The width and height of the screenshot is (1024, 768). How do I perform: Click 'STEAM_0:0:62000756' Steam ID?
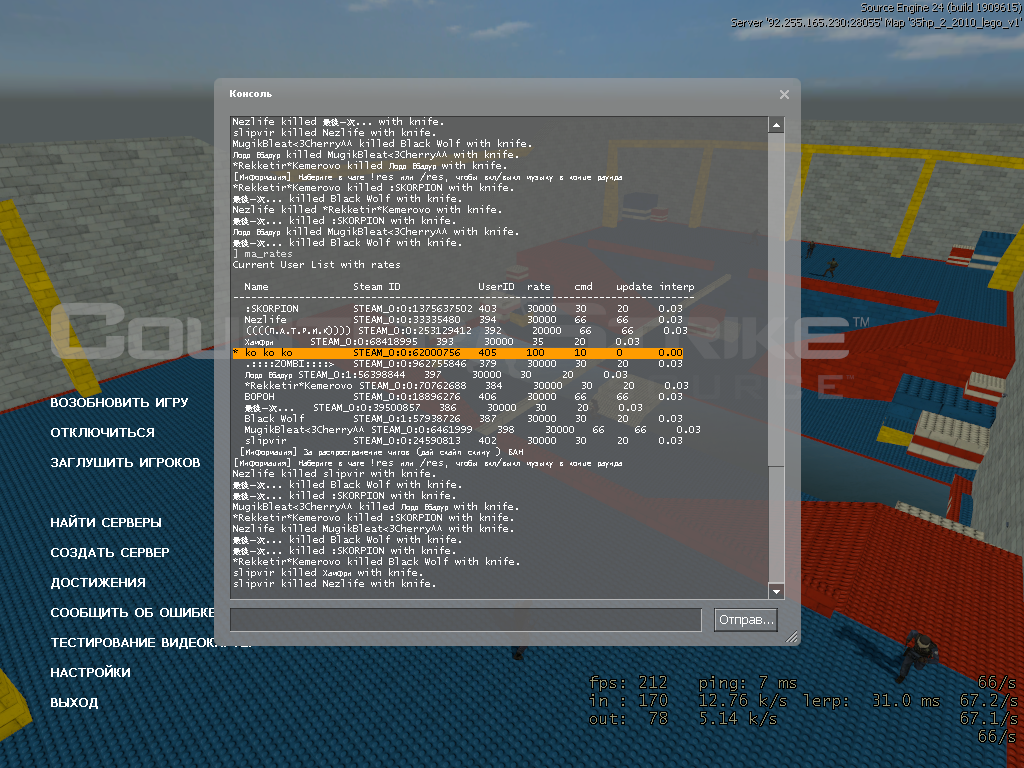coord(407,353)
